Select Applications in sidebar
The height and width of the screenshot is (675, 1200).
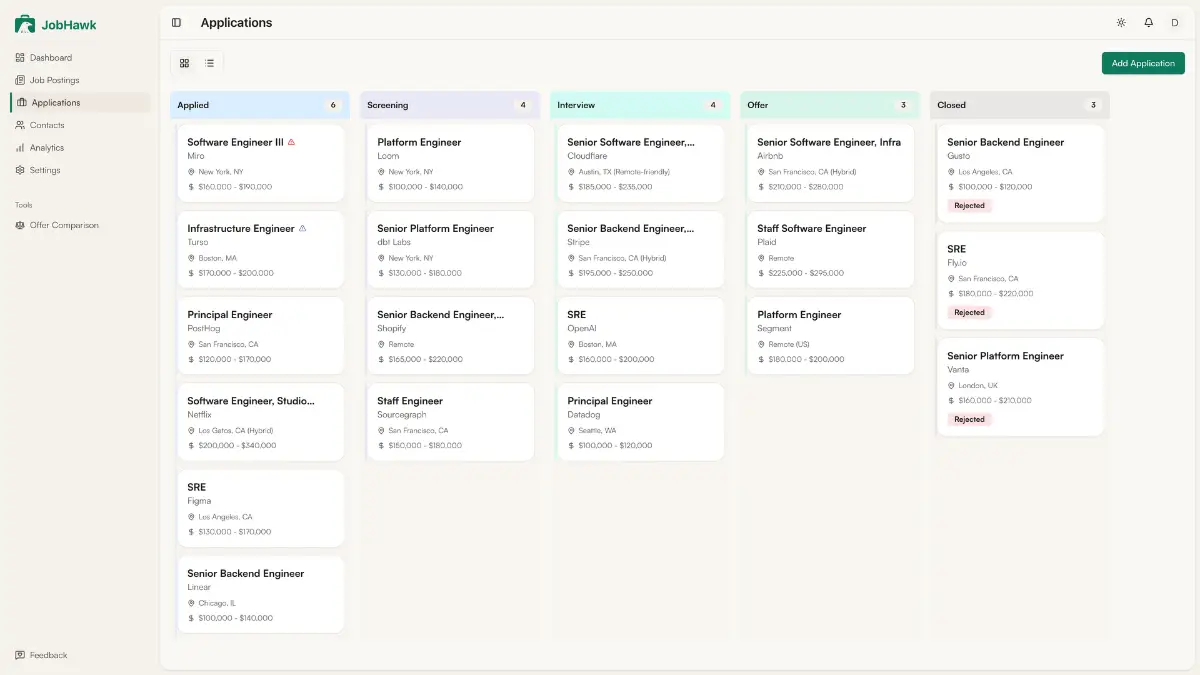tap(80, 102)
